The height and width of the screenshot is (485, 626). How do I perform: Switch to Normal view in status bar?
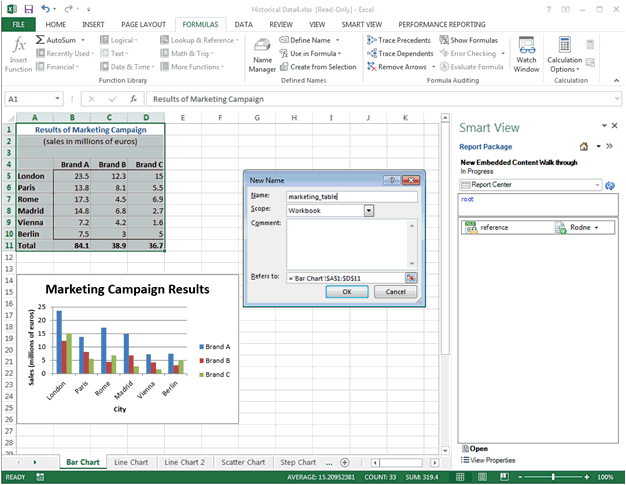460,477
